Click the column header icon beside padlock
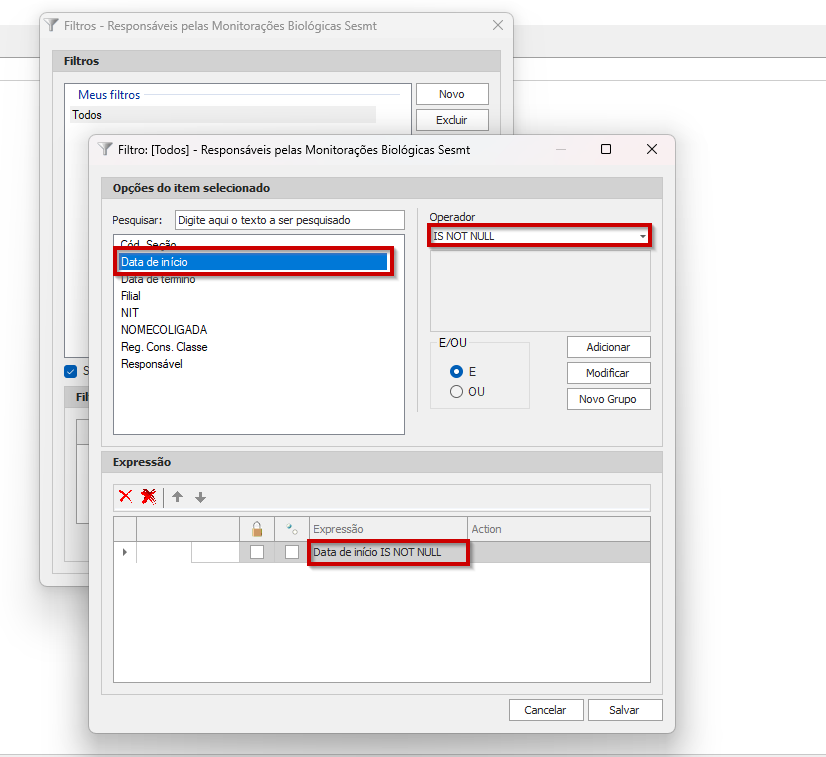This screenshot has width=826, height=757. click(x=292, y=529)
